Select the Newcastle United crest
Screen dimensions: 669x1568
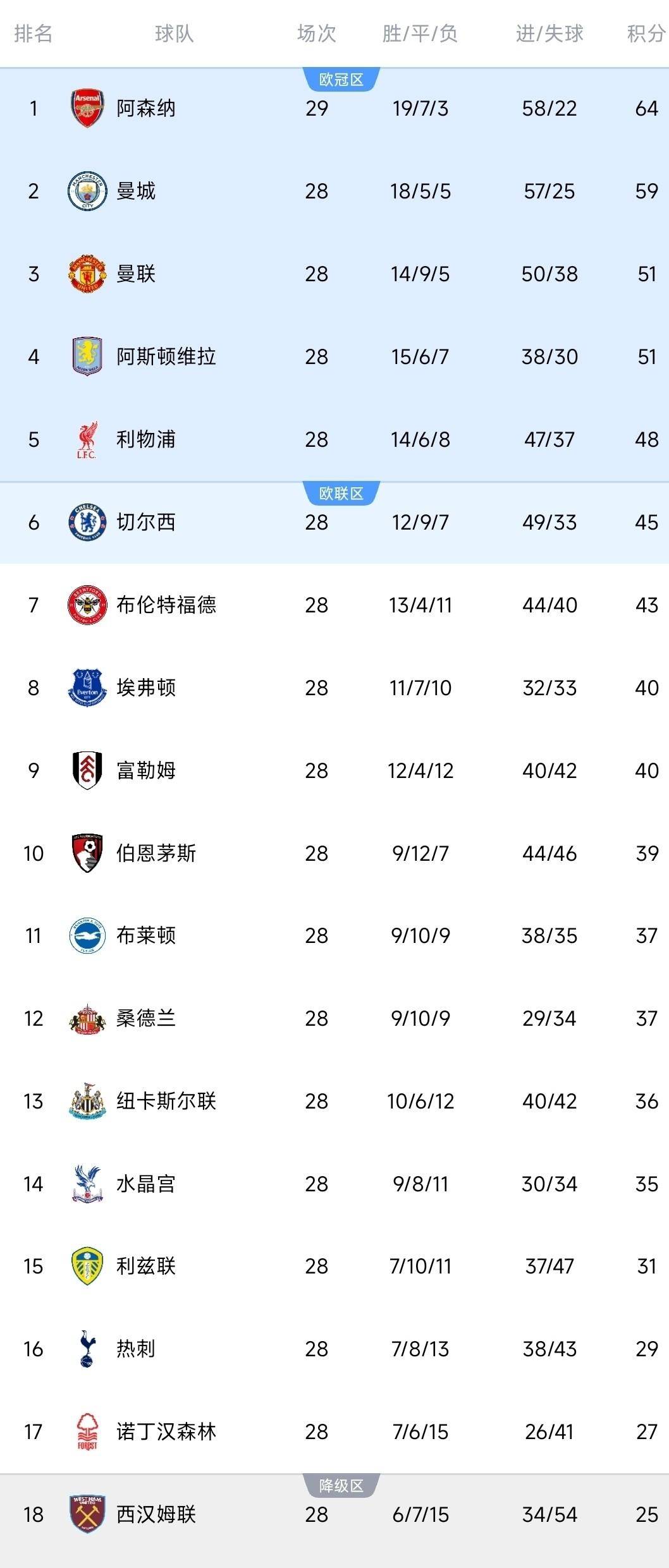tap(87, 1102)
